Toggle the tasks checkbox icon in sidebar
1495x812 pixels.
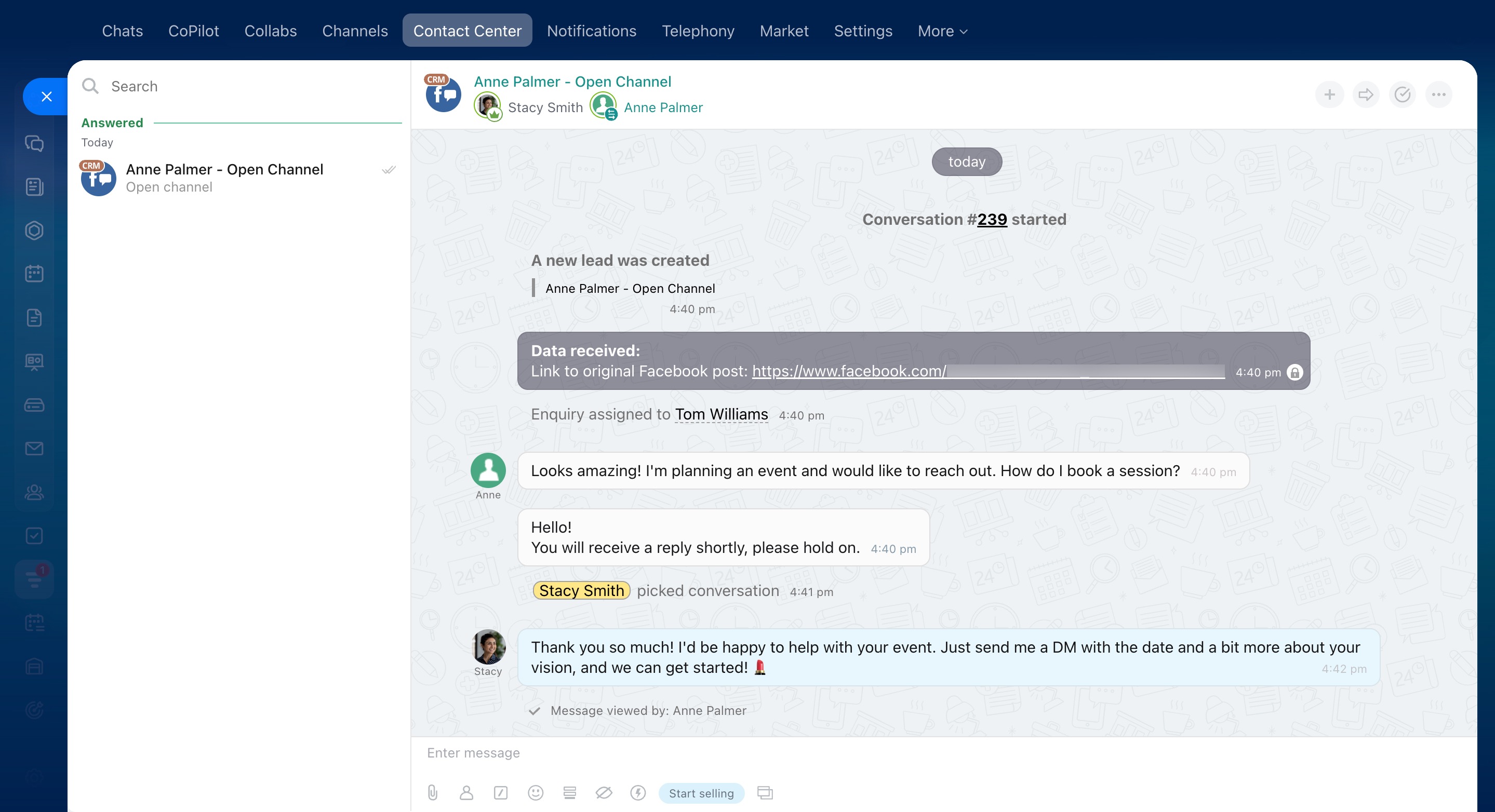click(34, 535)
